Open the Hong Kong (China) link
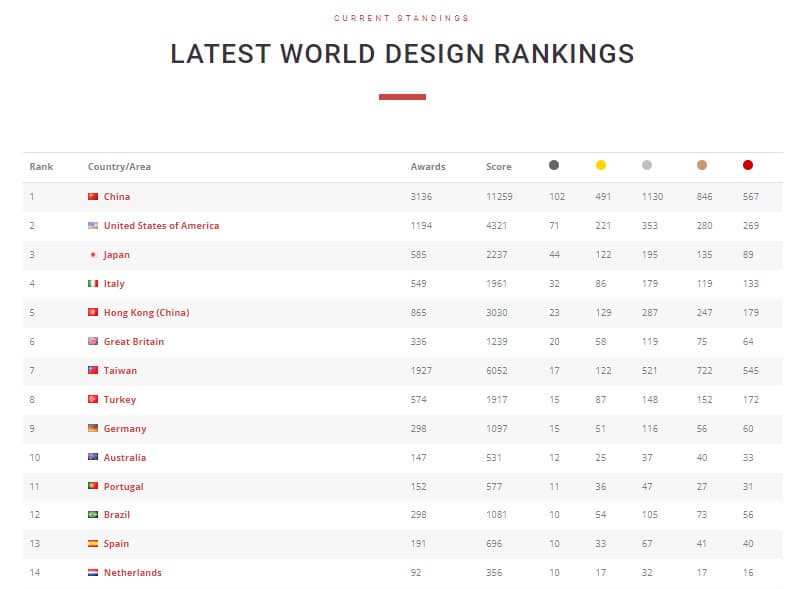This screenshot has height=589, width=787. click(x=146, y=313)
